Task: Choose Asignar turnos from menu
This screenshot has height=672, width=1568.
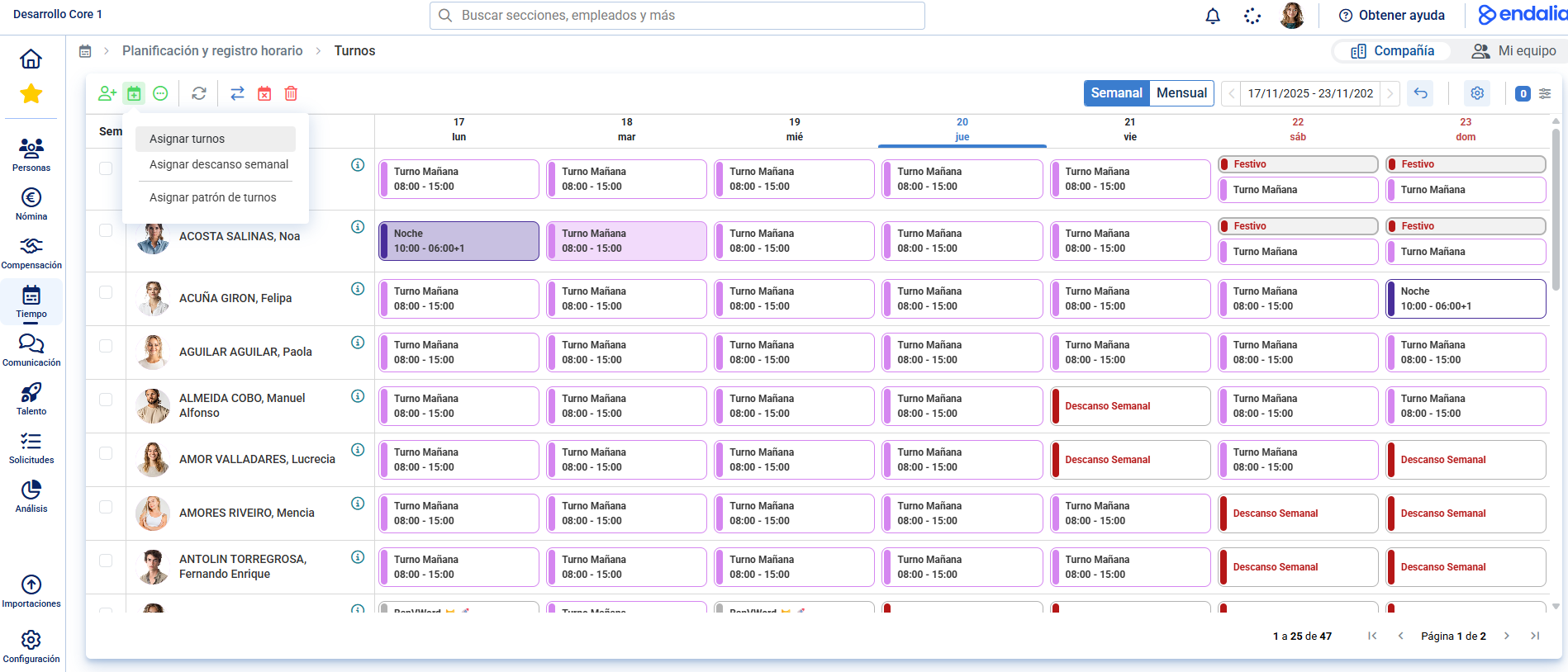Action: click(x=216, y=139)
